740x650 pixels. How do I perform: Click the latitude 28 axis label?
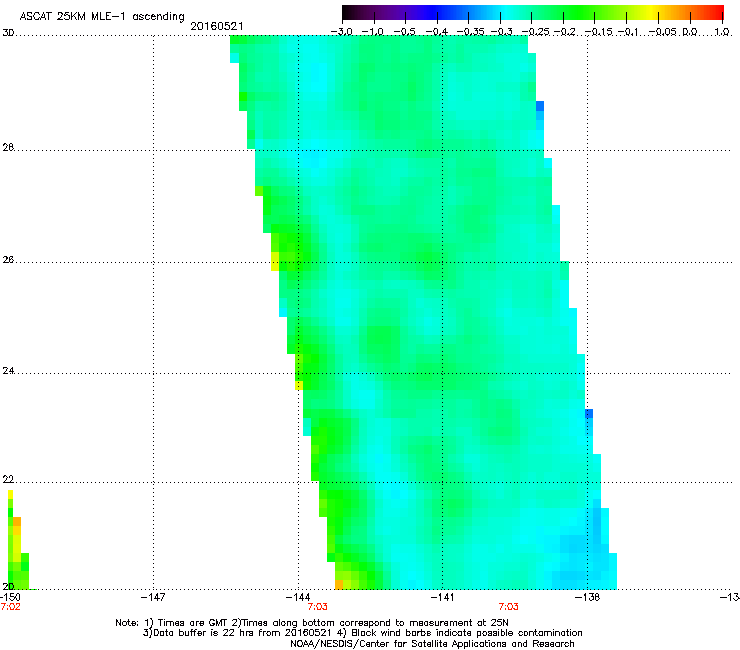[8, 147]
